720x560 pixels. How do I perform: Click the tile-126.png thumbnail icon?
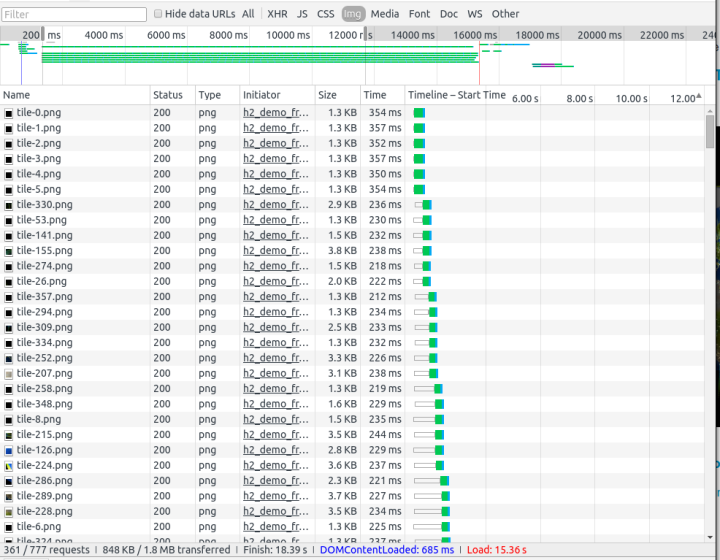click(x=9, y=450)
